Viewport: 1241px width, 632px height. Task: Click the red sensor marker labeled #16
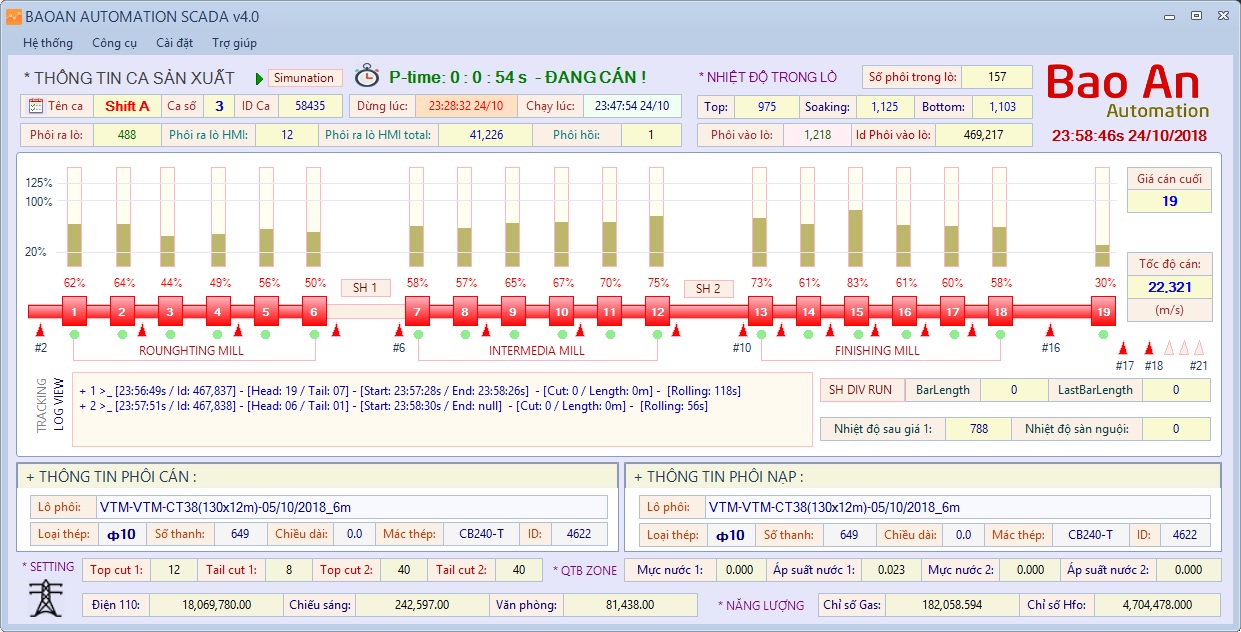tap(1050, 330)
